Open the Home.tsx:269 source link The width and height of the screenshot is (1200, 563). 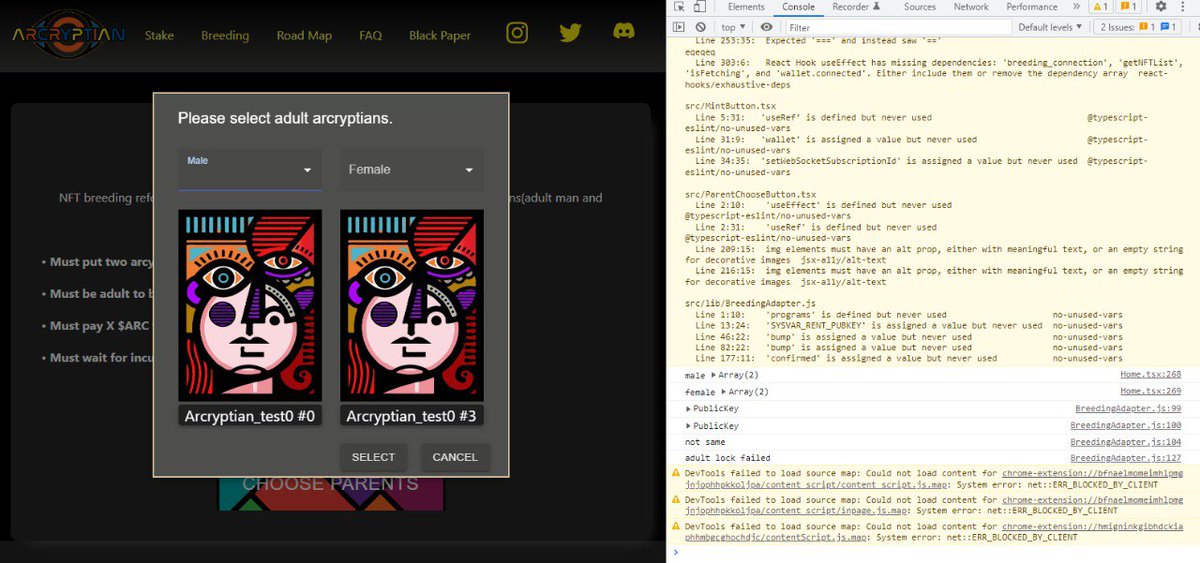pyautogui.click(x=1151, y=391)
